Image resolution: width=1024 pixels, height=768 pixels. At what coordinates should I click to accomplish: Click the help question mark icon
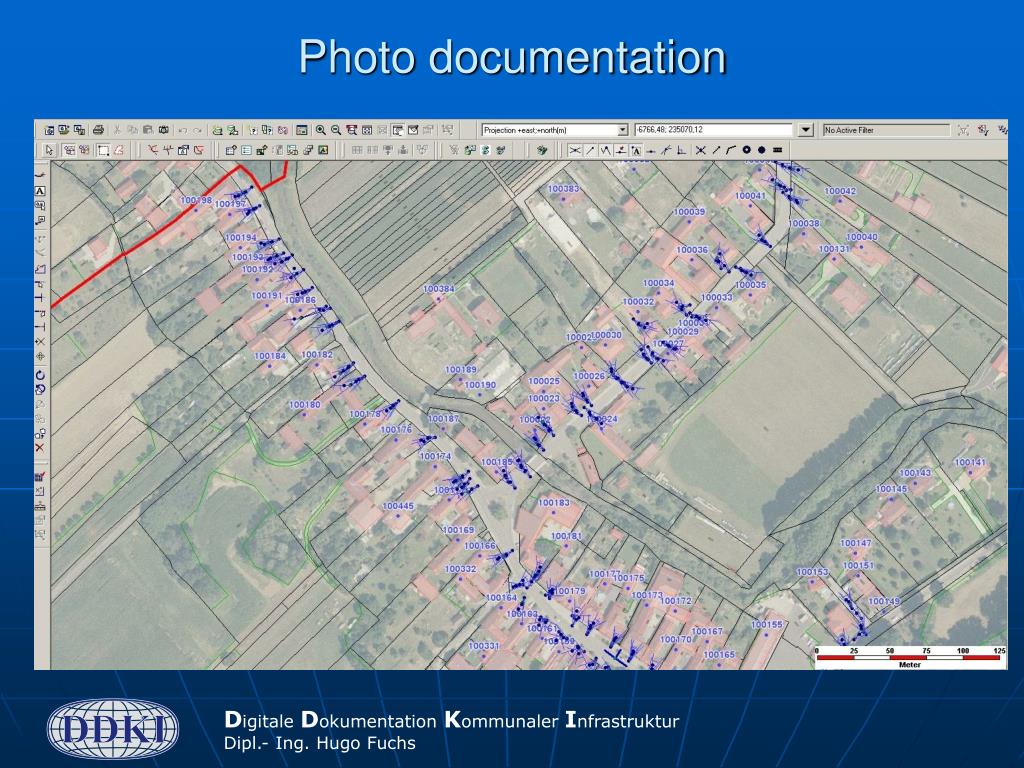pyautogui.click(x=253, y=130)
